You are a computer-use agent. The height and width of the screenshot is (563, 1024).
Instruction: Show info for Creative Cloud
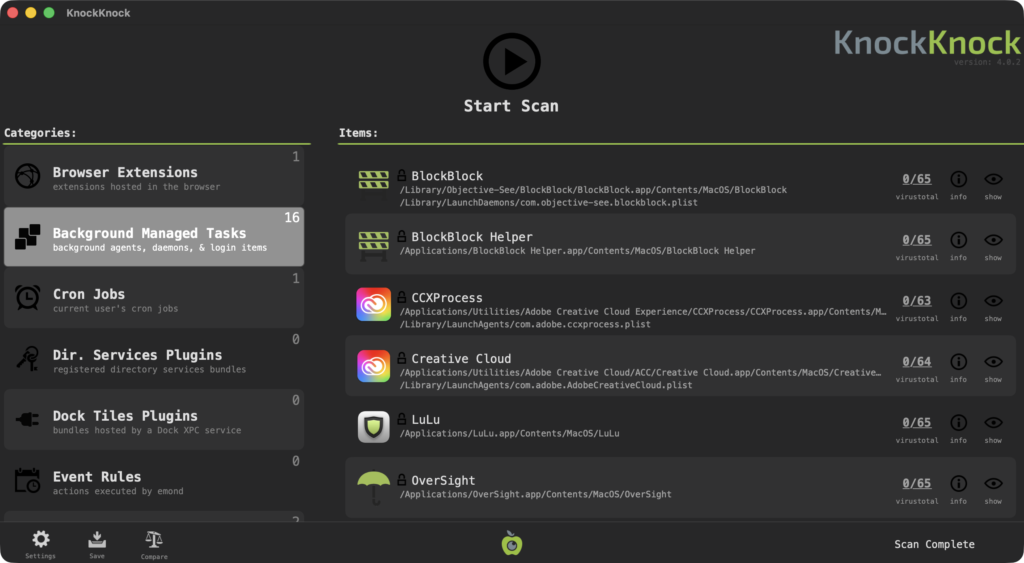(x=958, y=361)
